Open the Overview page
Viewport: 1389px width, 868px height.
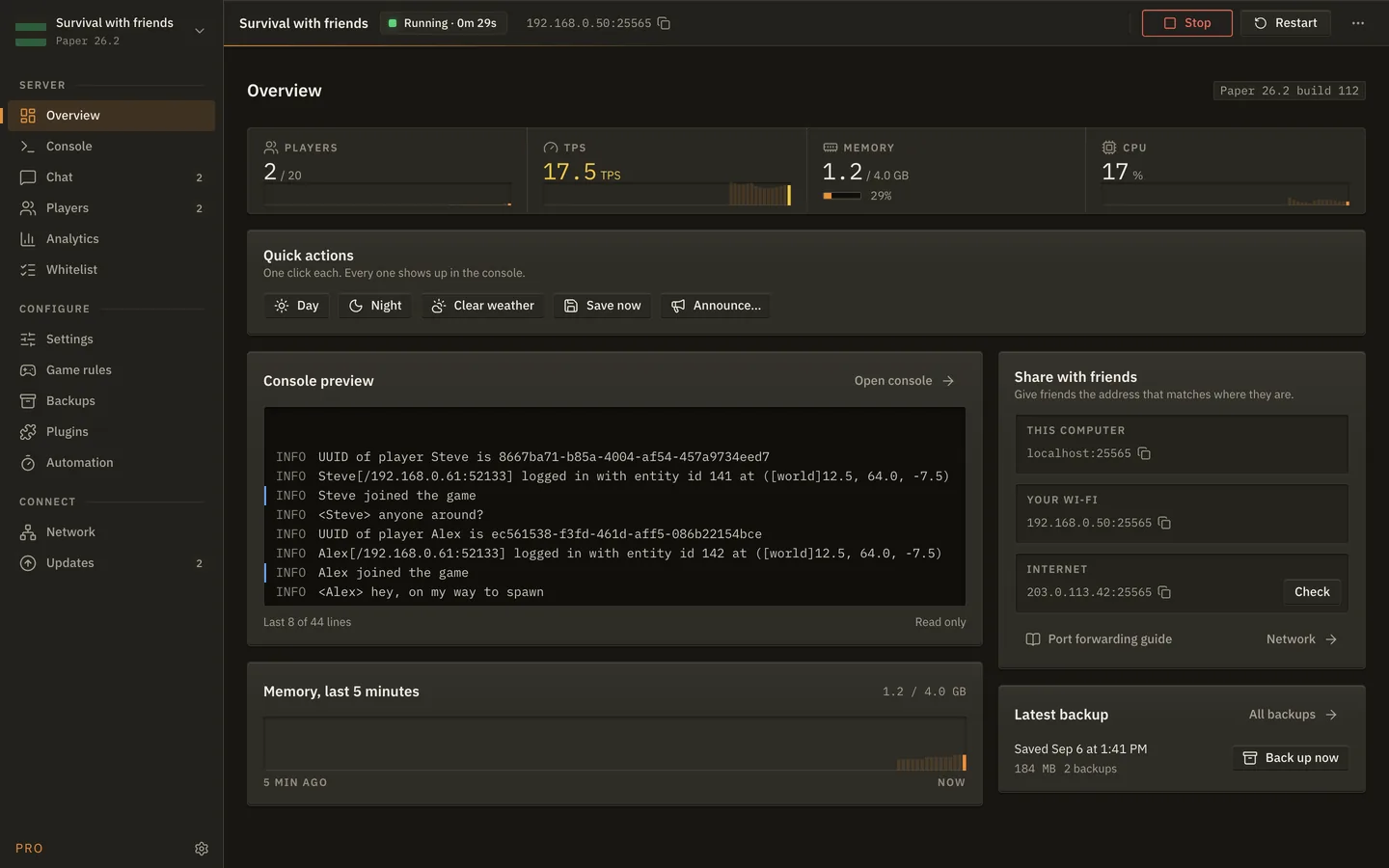tap(111, 116)
